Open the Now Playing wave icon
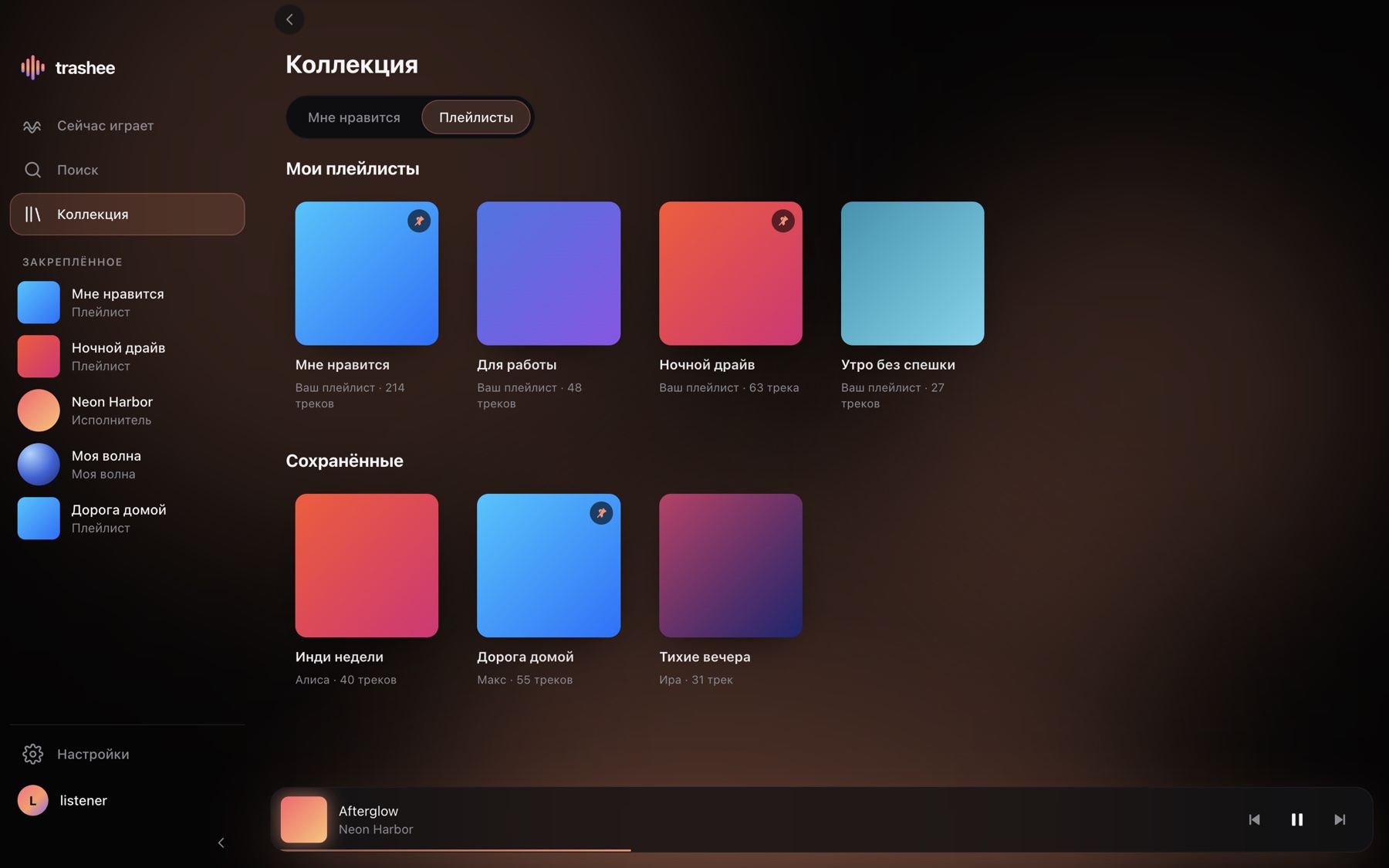 coord(32,126)
